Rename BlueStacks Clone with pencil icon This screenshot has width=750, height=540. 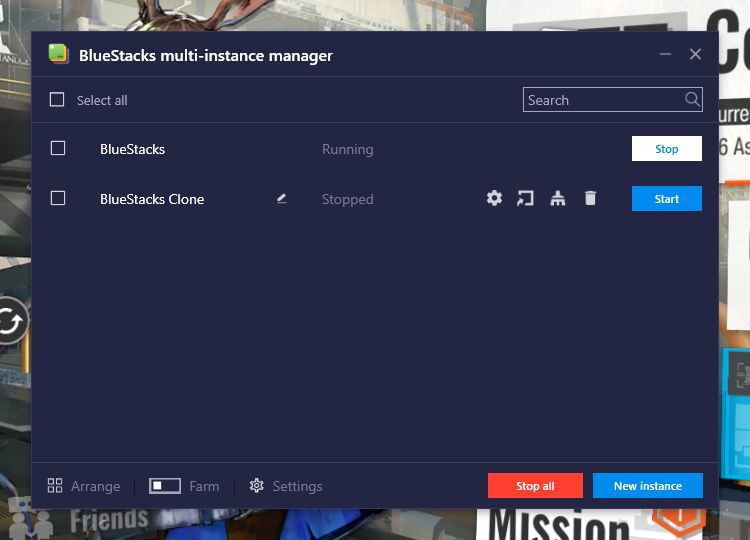282,198
